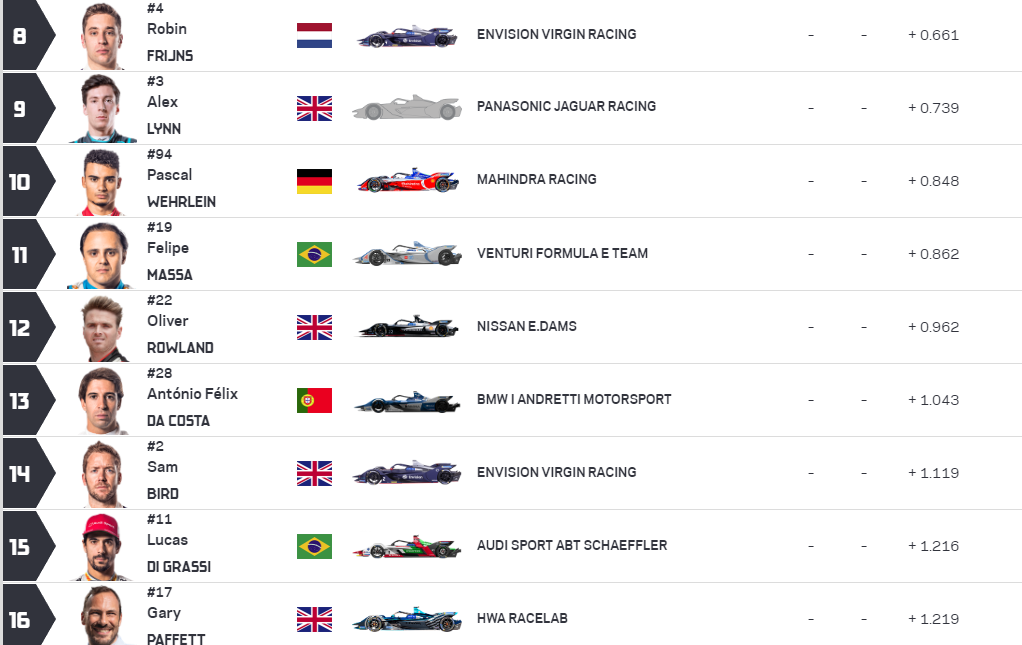1022x645 pixels.
Task: Open the WEHRLEIN driver name link
Action: coord(181,202)
